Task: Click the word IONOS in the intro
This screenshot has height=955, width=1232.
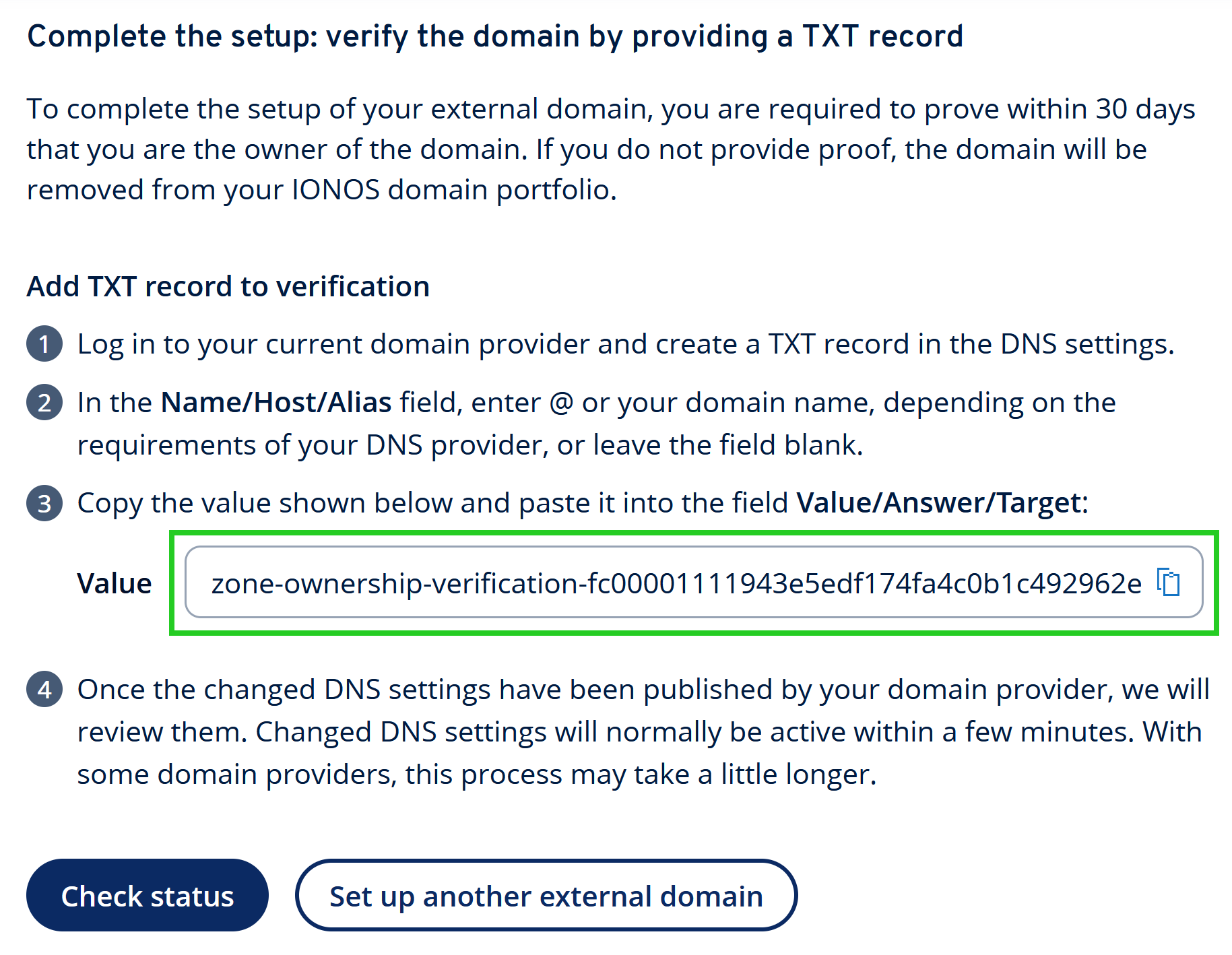Action: pyautogui.click(x=335, y=190)
